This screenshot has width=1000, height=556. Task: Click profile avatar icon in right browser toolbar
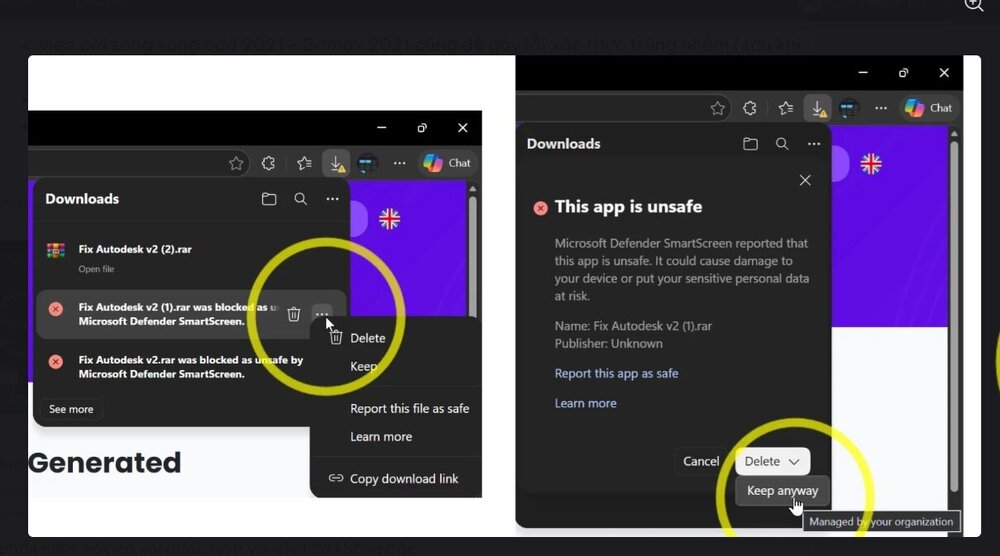[849, 108]
